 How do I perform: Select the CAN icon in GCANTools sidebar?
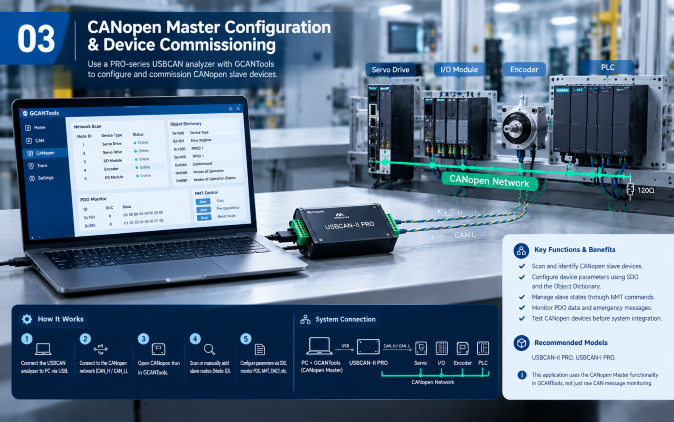coord(29,141)
